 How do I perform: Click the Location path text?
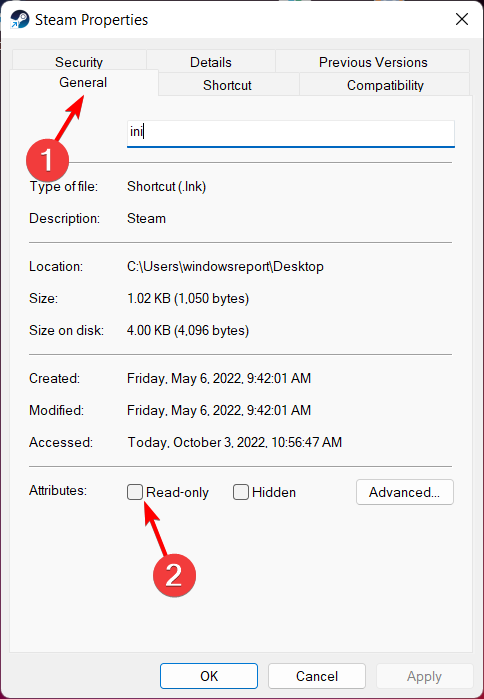pyautogui.click(x=226, y=267)
